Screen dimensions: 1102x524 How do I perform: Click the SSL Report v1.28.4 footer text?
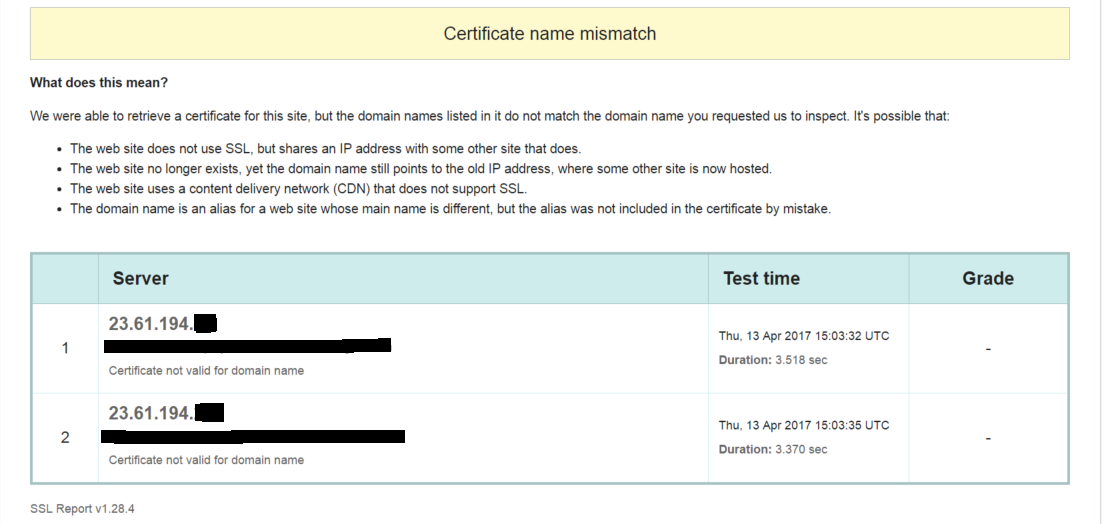pyautogui.click(x=82, y=508)
